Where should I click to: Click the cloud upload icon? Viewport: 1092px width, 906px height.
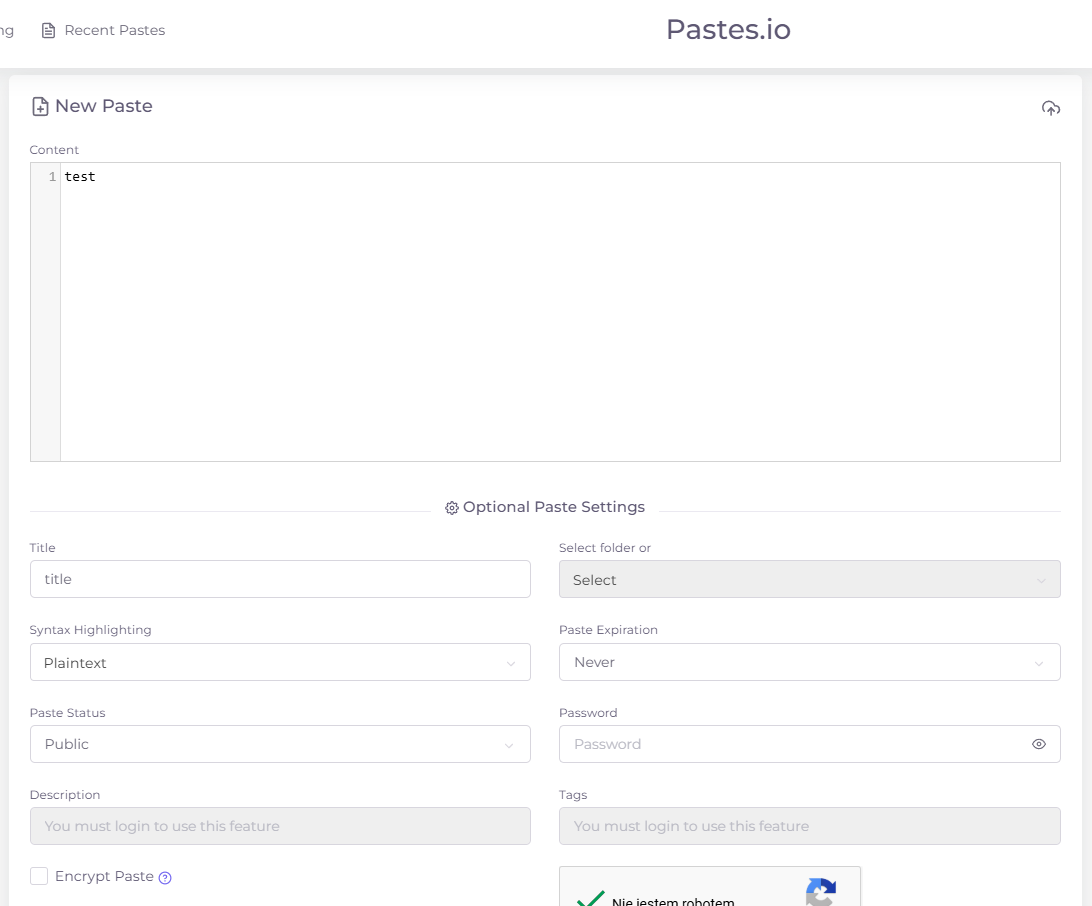(x=1050, y=108)
